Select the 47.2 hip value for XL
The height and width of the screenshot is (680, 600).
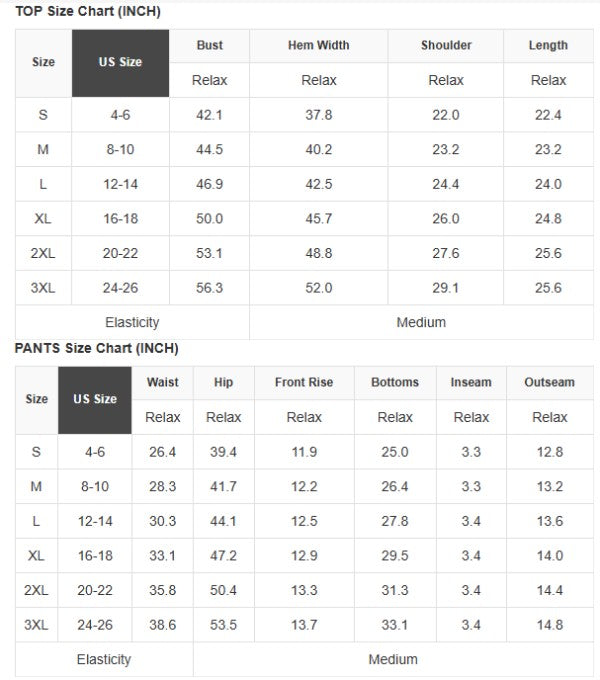coord(223,556)
